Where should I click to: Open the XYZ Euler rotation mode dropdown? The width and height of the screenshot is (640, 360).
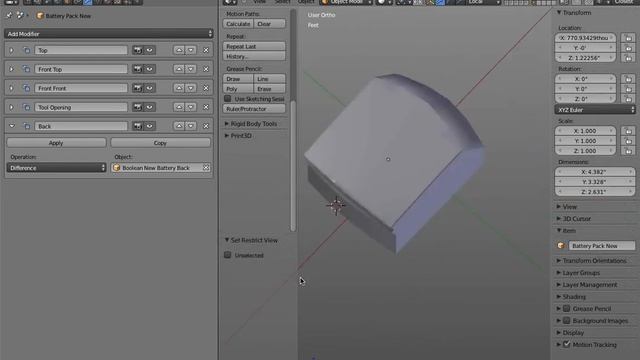point(595,110)
